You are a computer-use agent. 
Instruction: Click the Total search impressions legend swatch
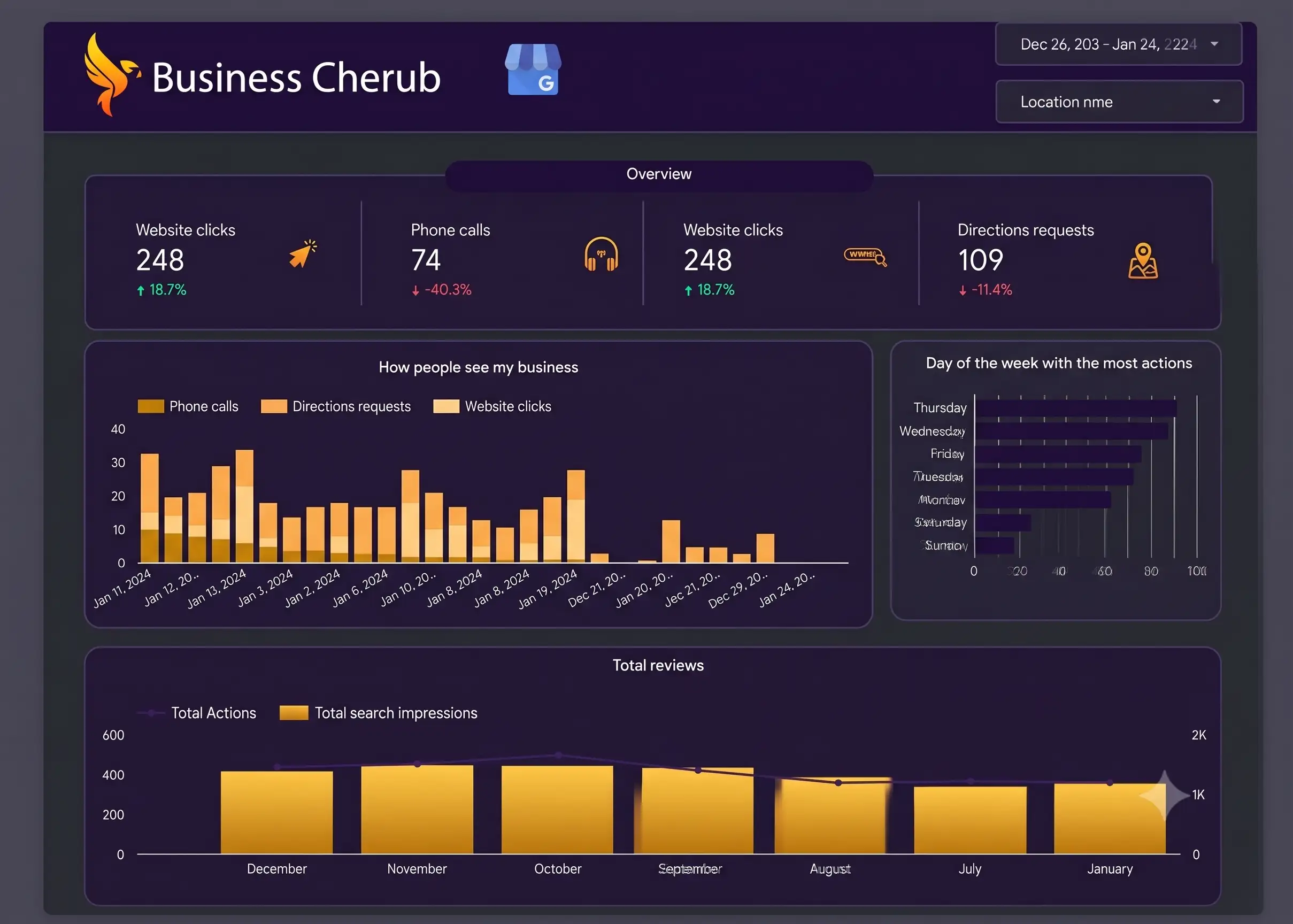pyautogui.click(x=294, y=713)
